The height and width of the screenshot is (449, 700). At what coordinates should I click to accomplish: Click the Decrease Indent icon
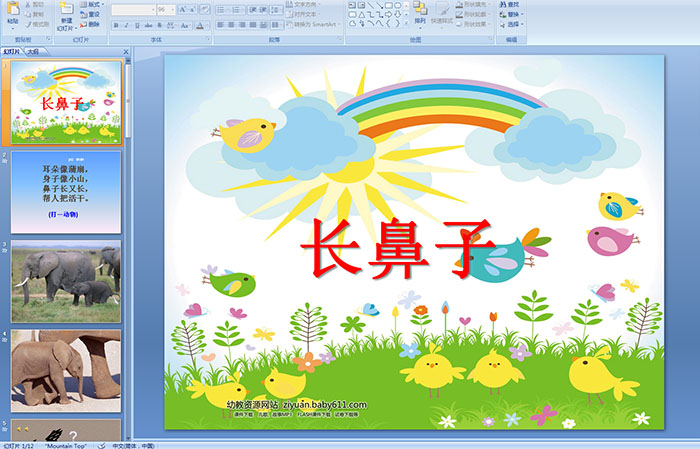click(x=253, y=10)
